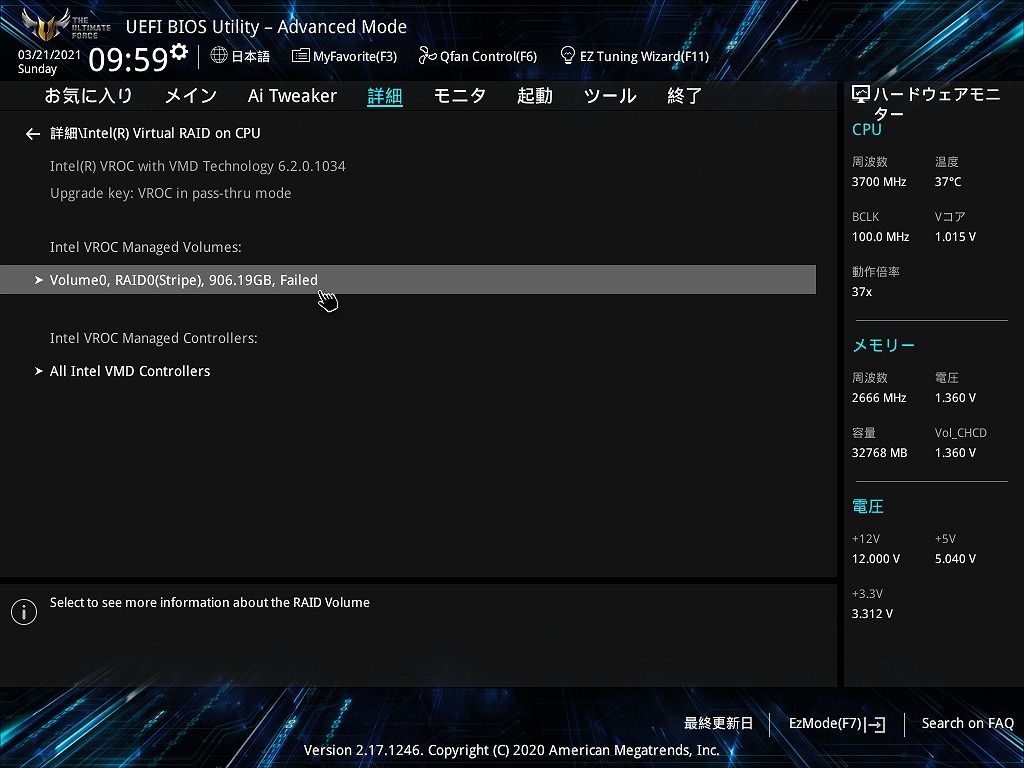Click the help text about RAID Volume

(x=210, y=603)
